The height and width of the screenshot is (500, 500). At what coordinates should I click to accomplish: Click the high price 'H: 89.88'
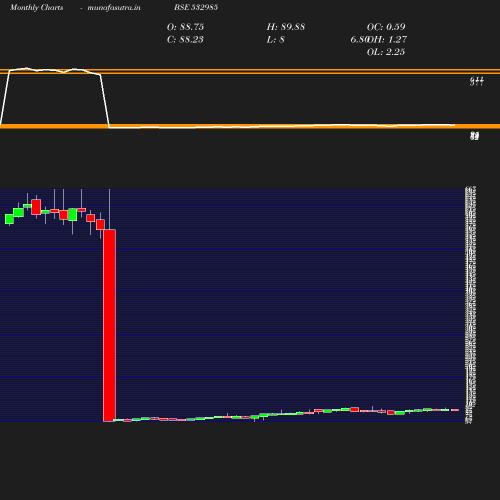[x=286, y=27]
